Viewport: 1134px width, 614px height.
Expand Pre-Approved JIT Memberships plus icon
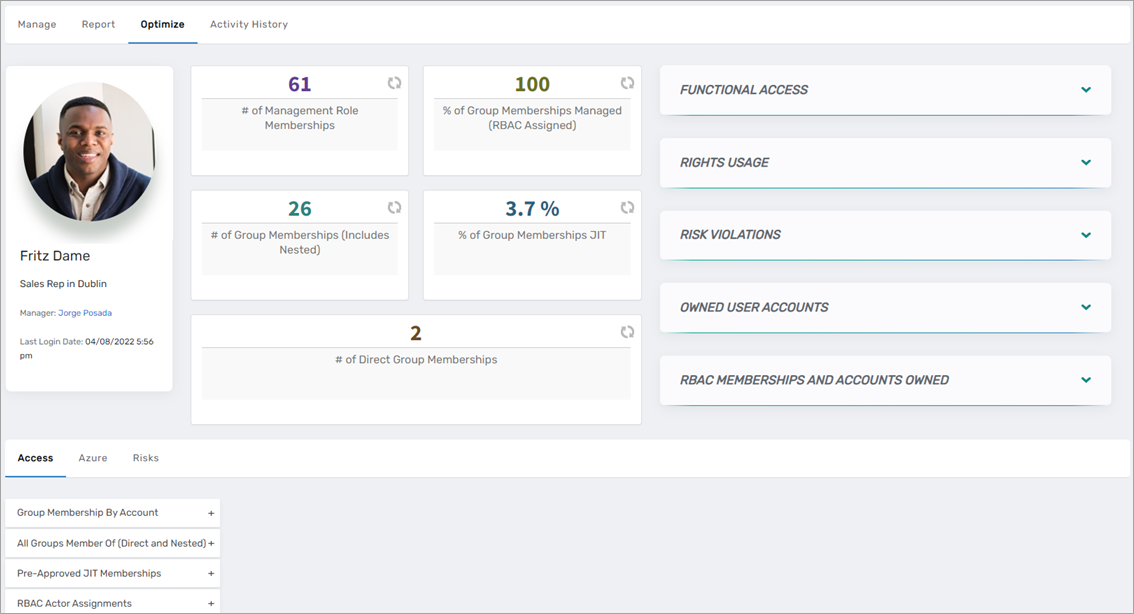211,574
